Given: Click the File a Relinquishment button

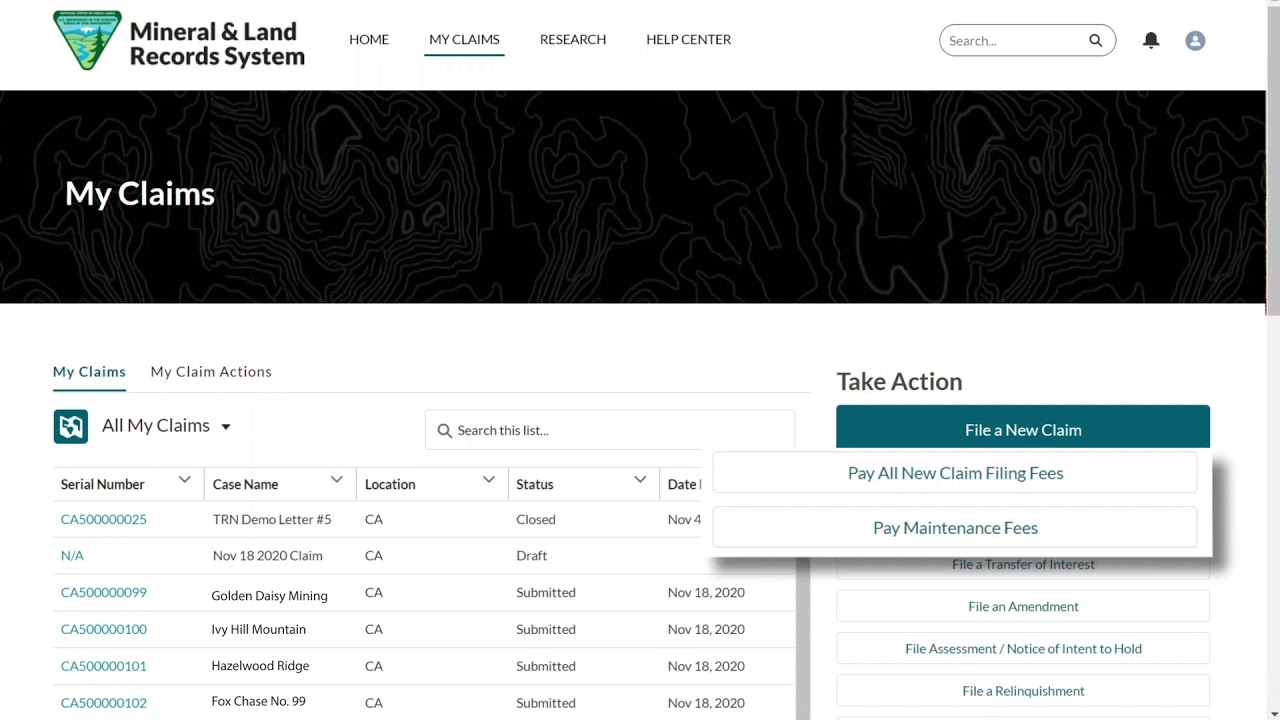Looking at the screenshot, I should click(1023, 690).
